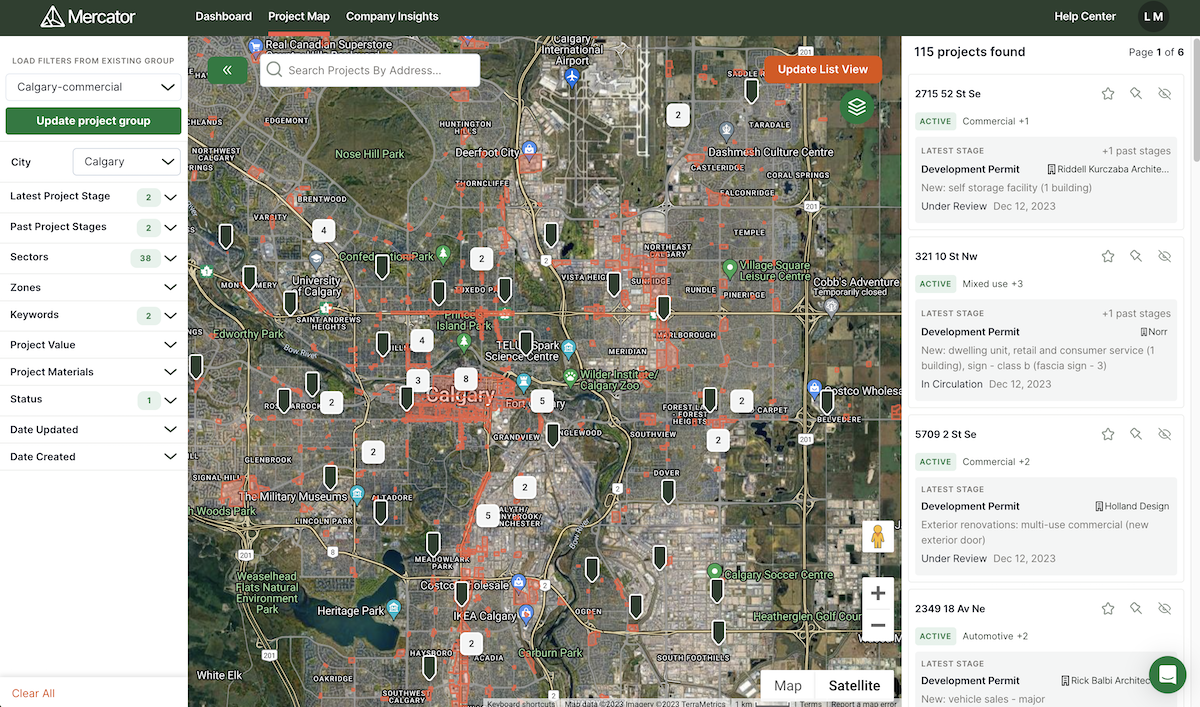Image resolution: width=1200 pixels, height=707 pixels.
Task: Hide the 2715 52 St Se project
Action: (1164, 94)
